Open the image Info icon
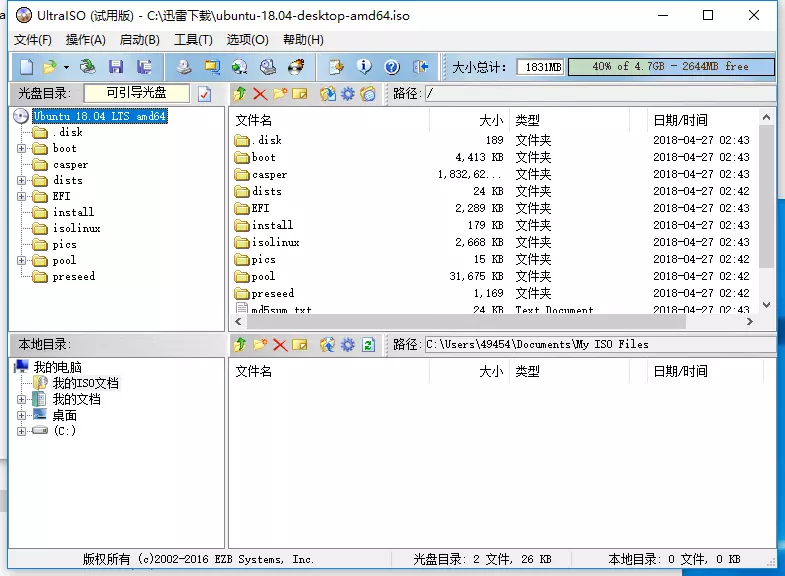This screenshot has height=576, width=785. [x=364, y=67]
